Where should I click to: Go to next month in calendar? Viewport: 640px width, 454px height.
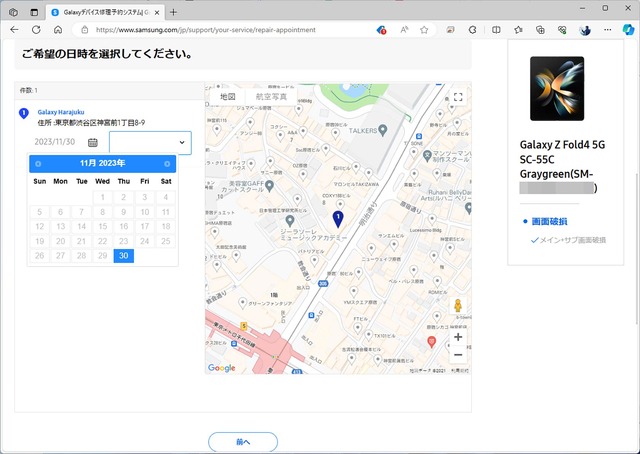coord(167,164)
